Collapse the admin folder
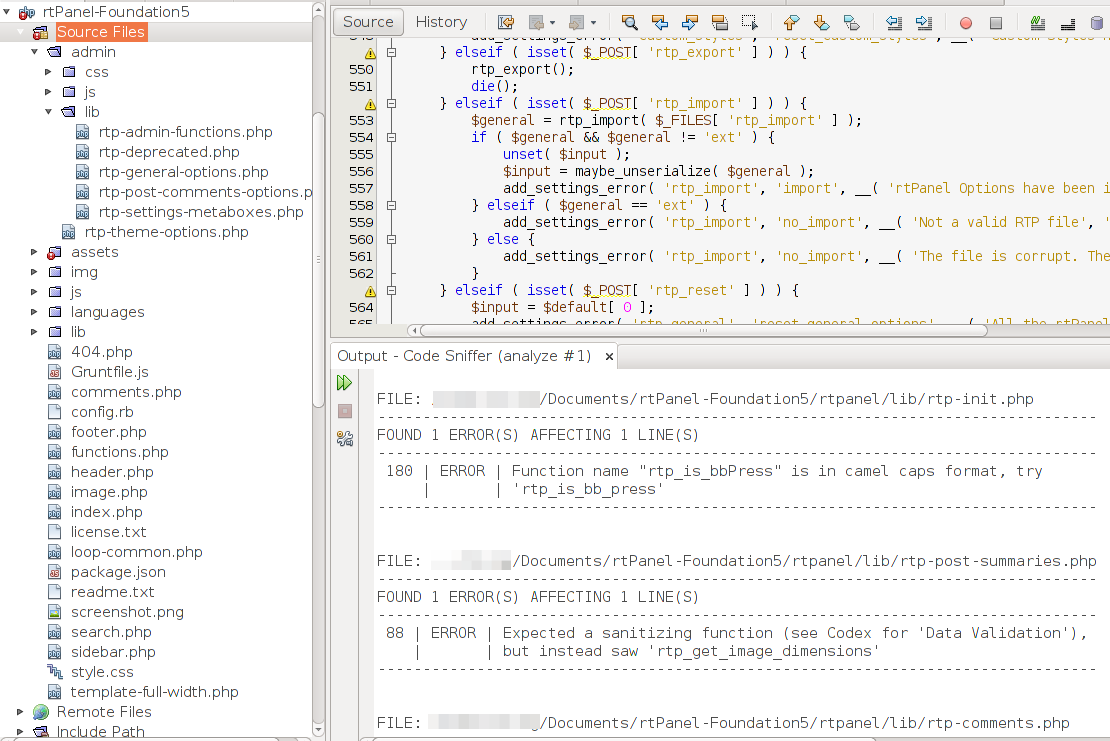Screen dimensions: 1110x741 (x=34, y=52)
